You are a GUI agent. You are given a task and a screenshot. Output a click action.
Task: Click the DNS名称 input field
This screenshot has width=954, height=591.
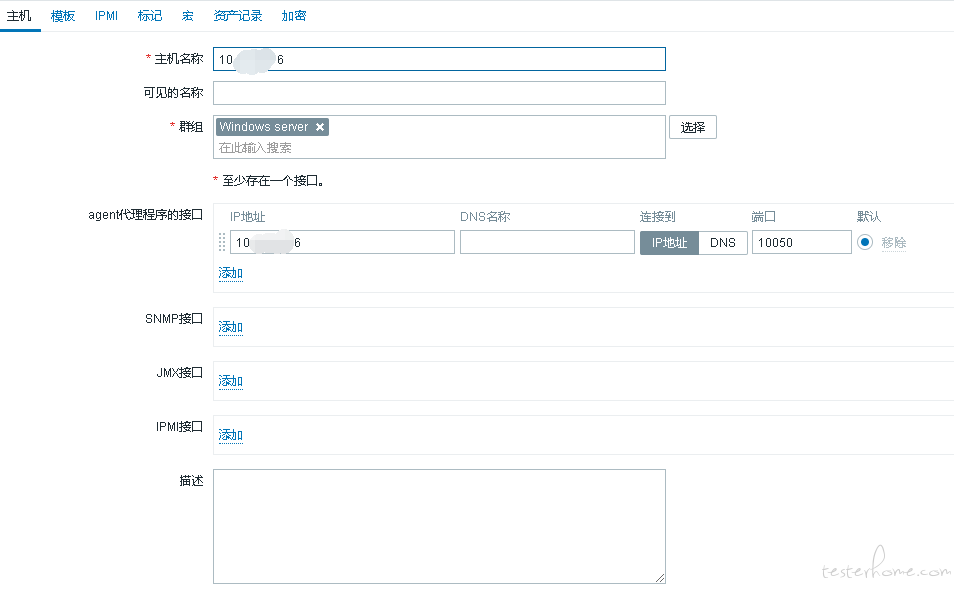point(547,242)
